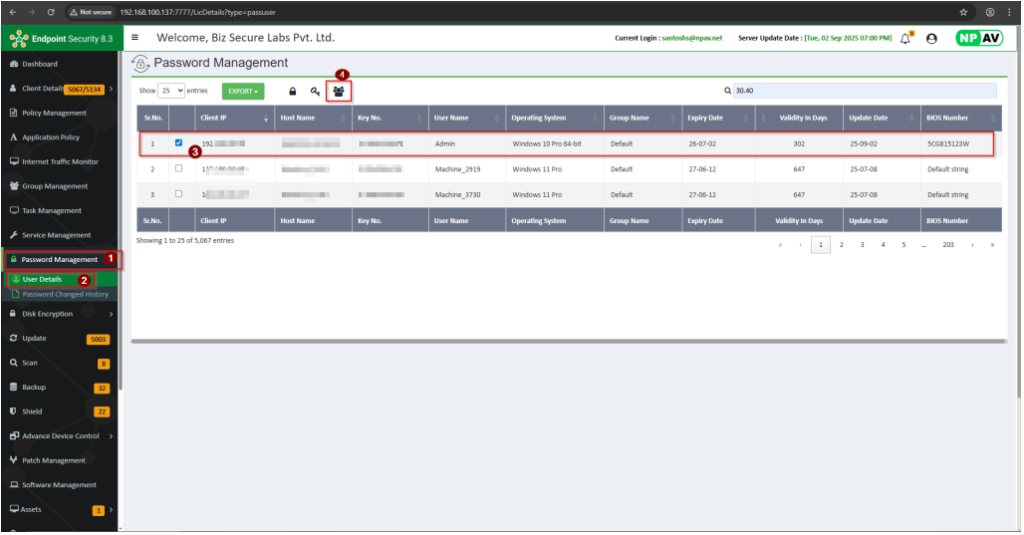Go to page 2 of the table
Screen dimensions: 1024x535
pos(841,245)
